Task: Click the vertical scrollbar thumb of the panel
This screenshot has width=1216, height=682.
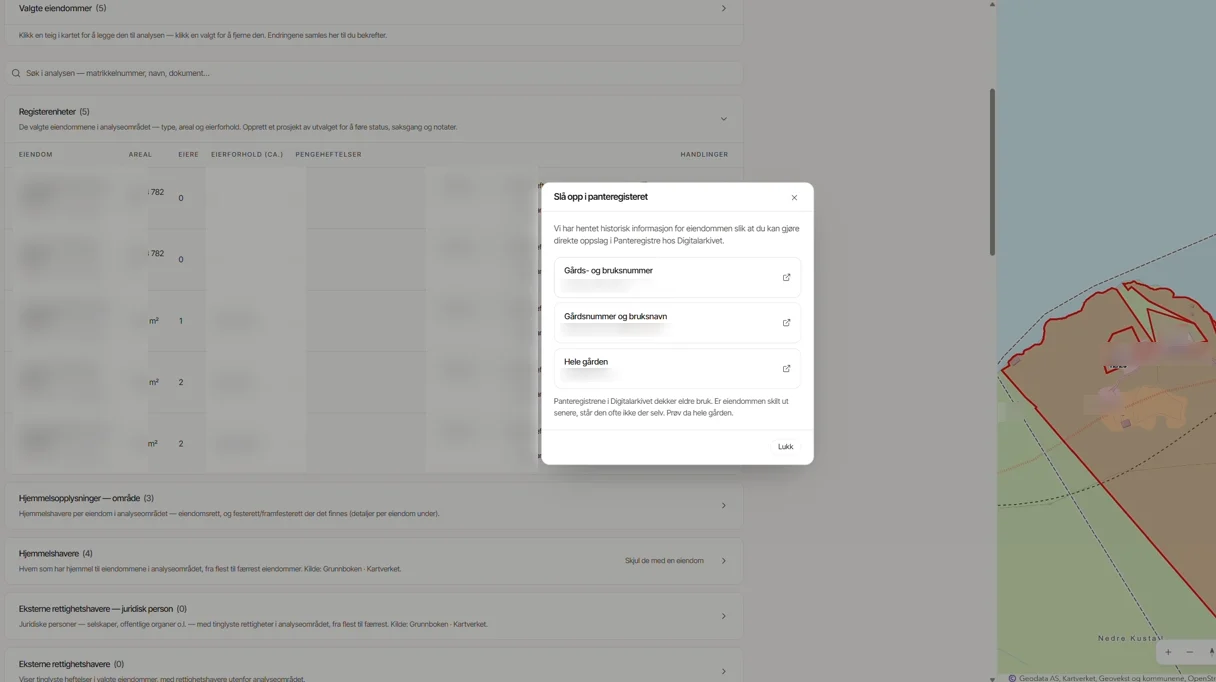Action: 992,172
